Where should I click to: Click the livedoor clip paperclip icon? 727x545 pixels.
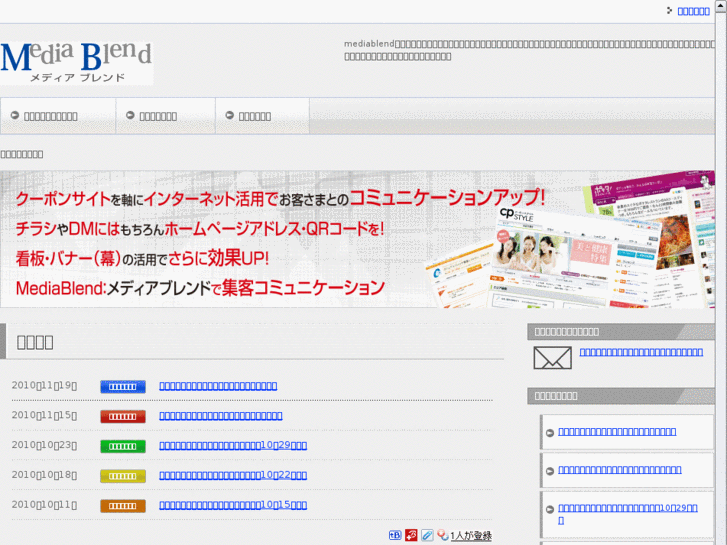(427, 535)
